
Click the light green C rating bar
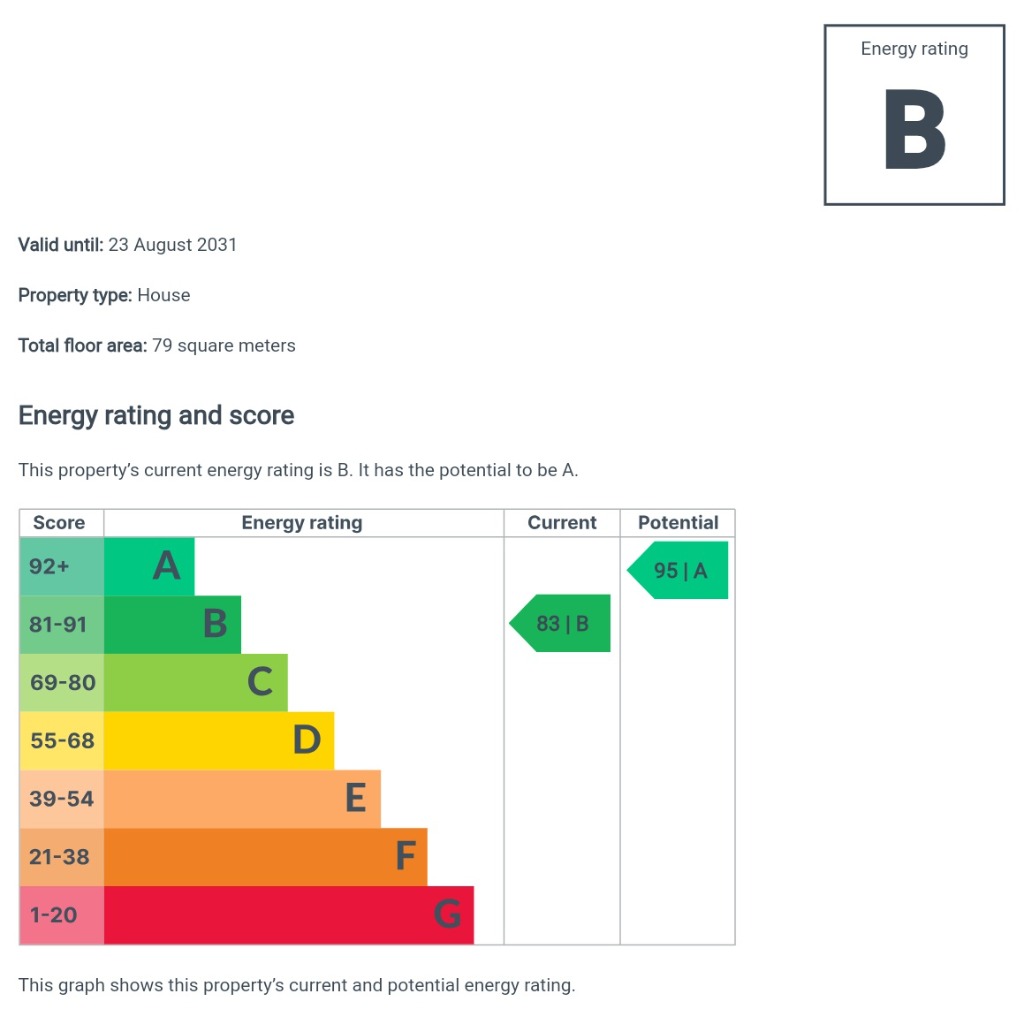click(196, 682)
